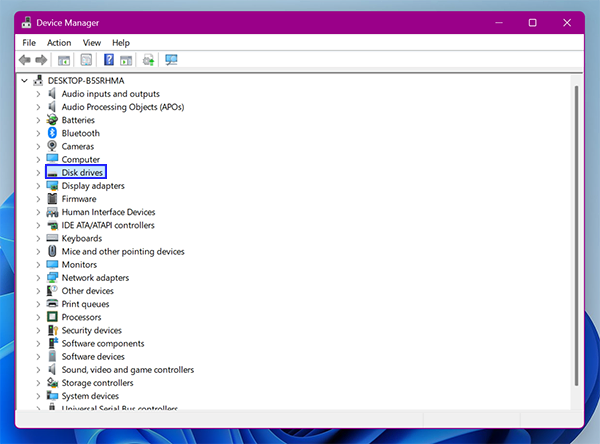Screen dimensions: 600x444
Task: Select Other devices label
Action: point(88,291)
